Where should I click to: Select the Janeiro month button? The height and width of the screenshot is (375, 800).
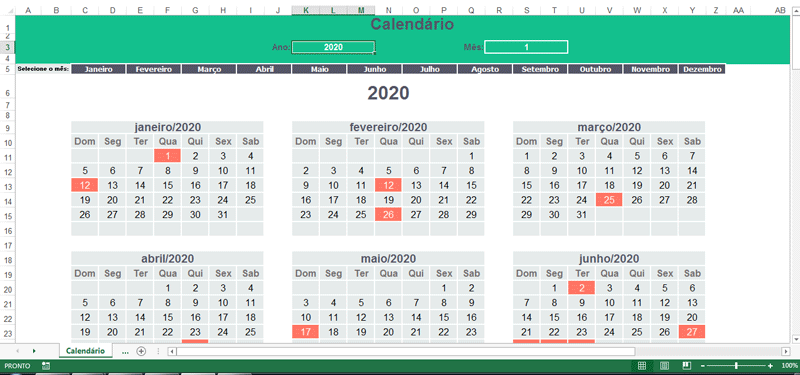click(x=98, y=69)
